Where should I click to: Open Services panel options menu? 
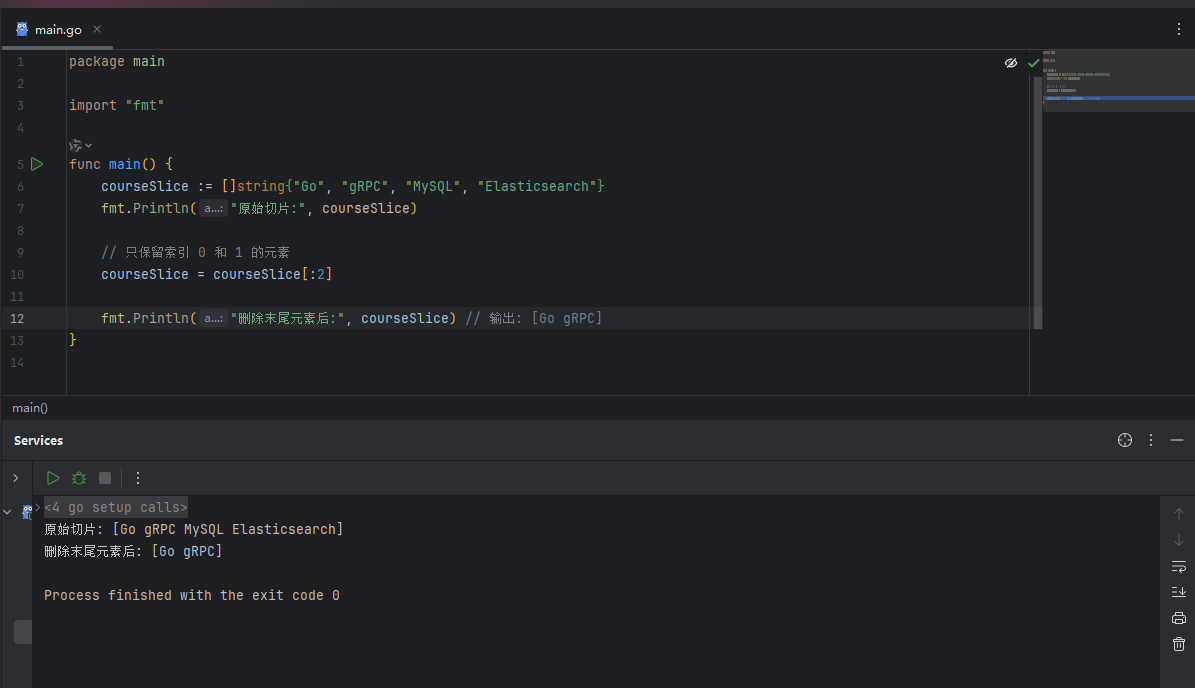[x=1151, y=440]
